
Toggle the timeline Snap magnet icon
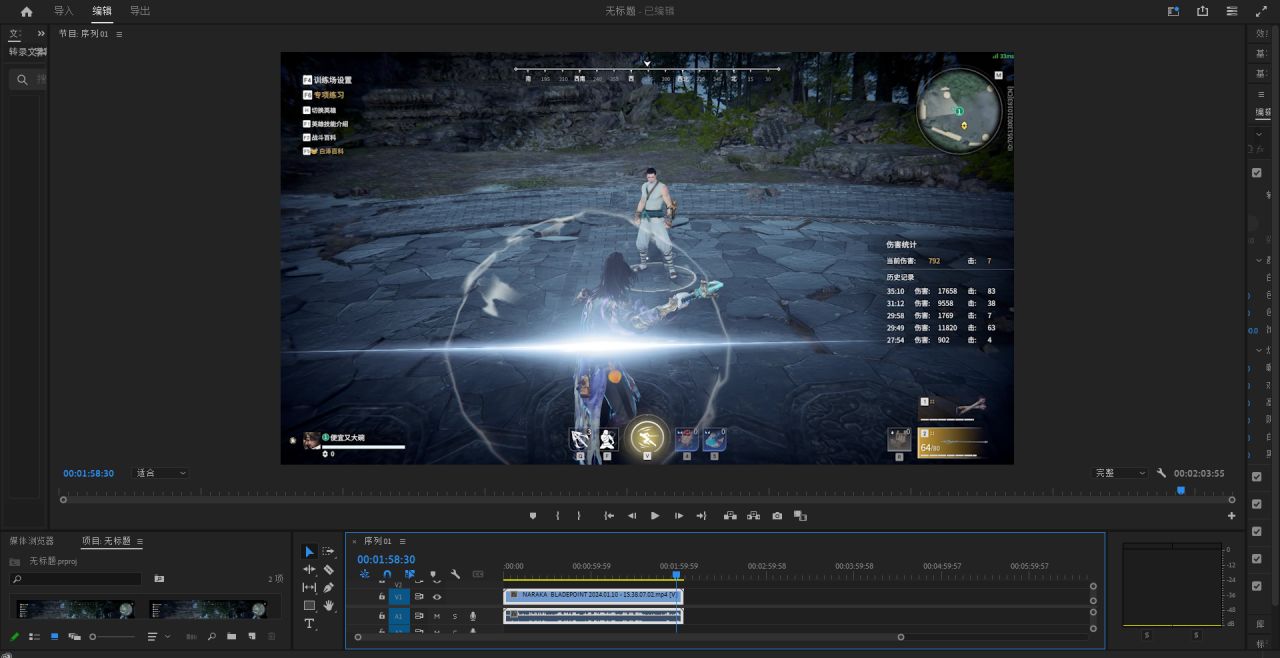[x=387, y=575]
